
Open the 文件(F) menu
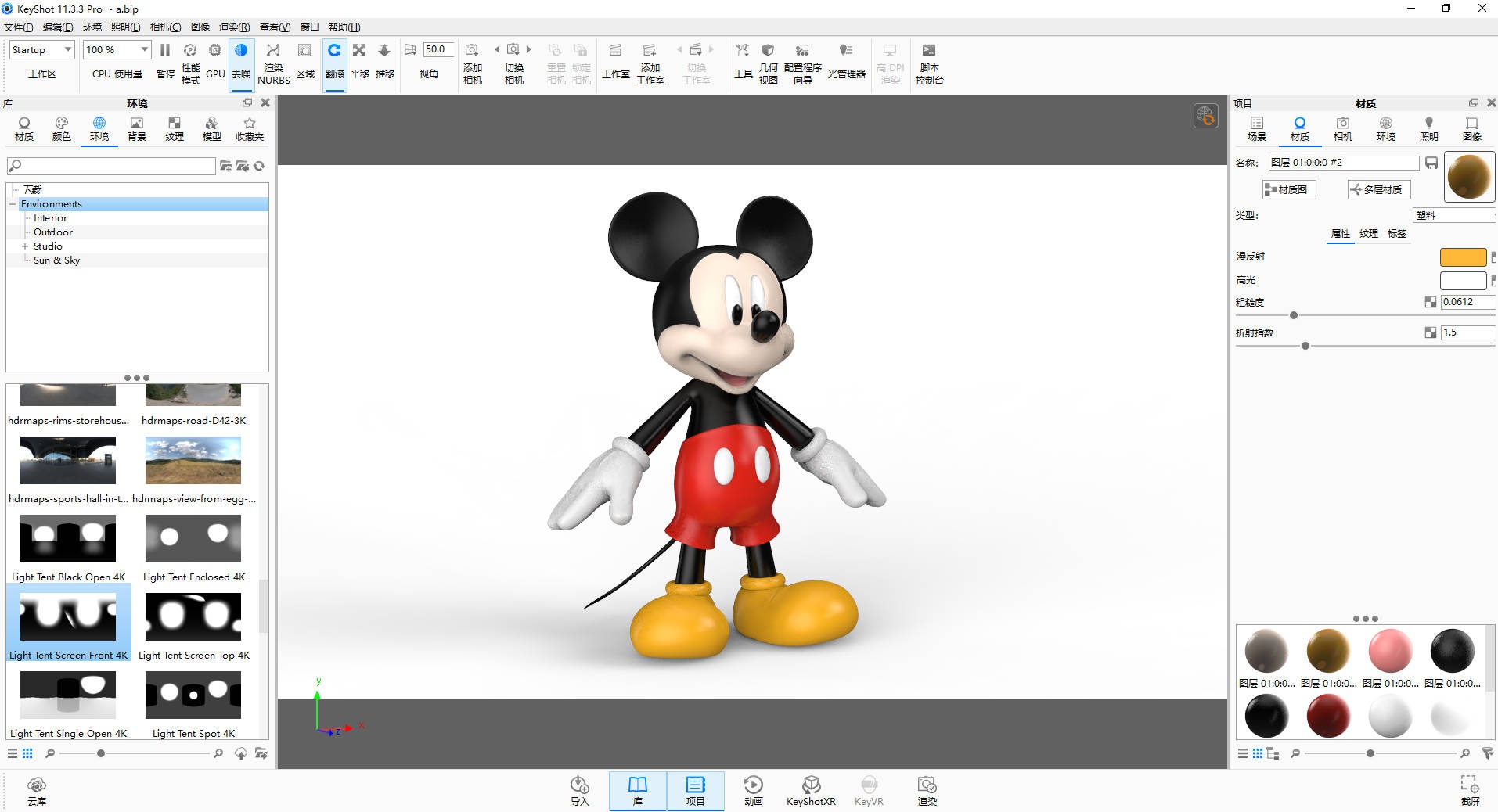(x=19, y=27)
